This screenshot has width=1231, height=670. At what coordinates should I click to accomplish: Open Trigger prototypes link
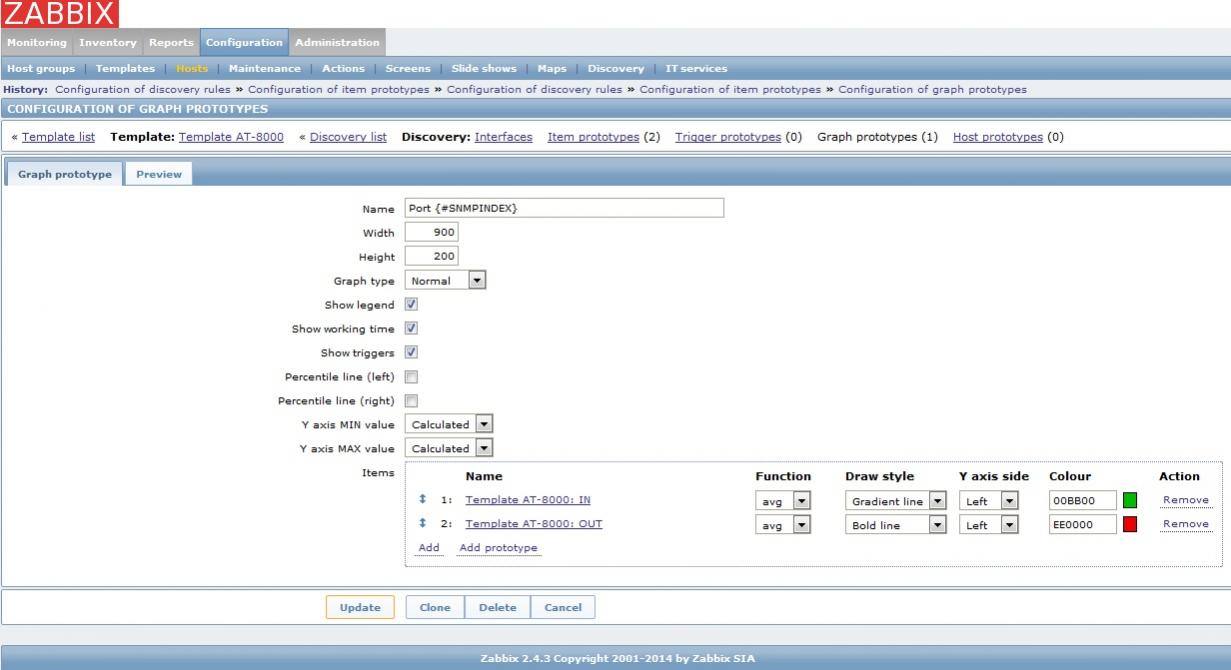(x=728, y=137)
